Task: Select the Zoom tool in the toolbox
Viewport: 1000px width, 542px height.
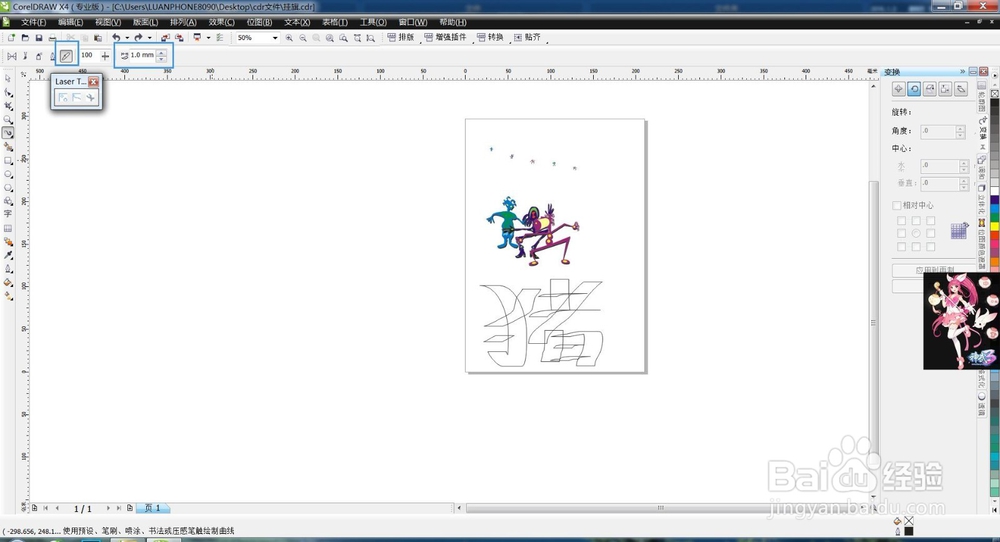Action: pos(8,119)
